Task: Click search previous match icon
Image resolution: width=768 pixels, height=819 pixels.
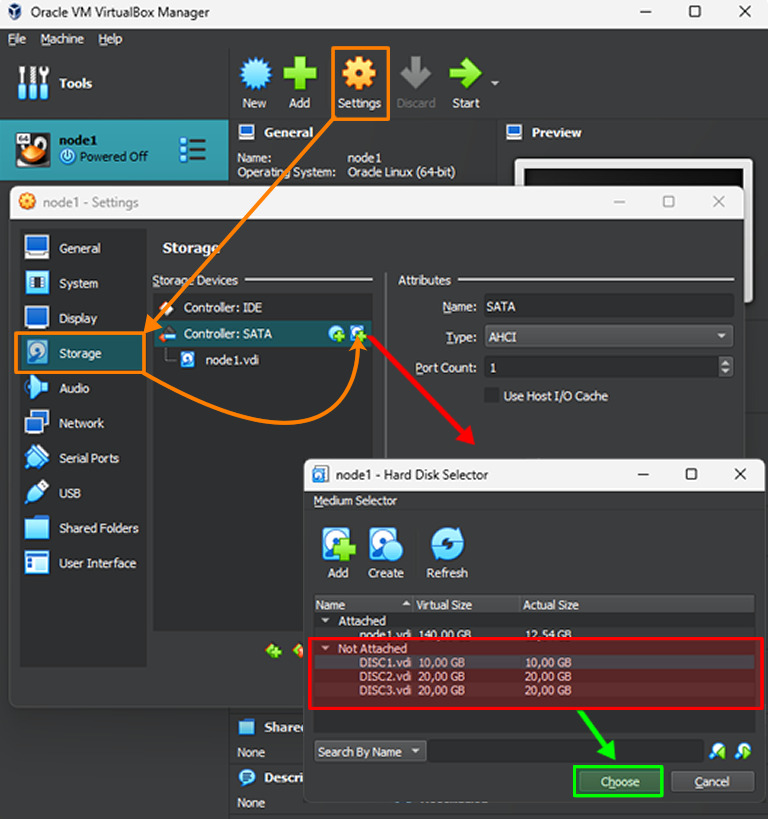Action: [x=718, y=752]
